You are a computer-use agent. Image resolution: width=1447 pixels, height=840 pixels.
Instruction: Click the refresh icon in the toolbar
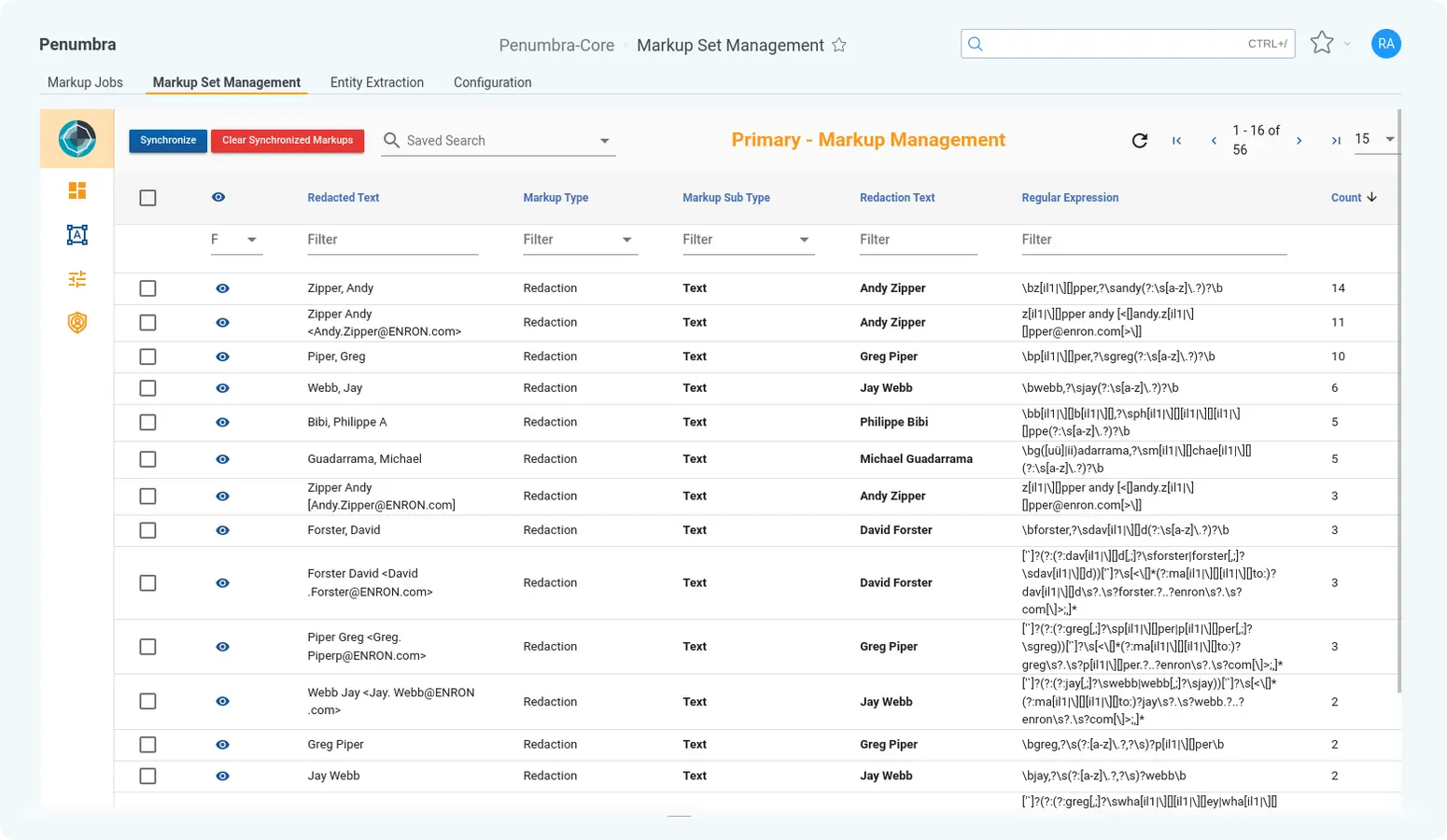coord(1139,140)
